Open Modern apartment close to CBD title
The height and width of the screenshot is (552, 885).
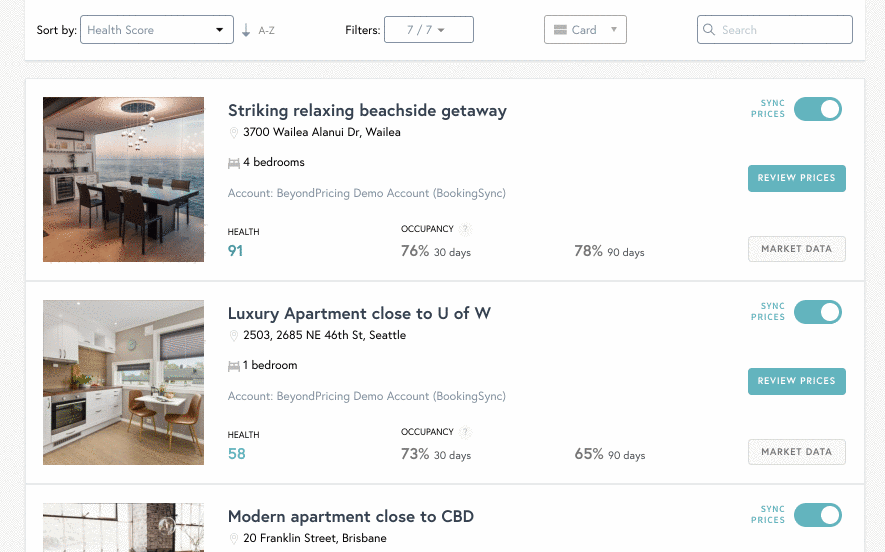pos(351,516)
